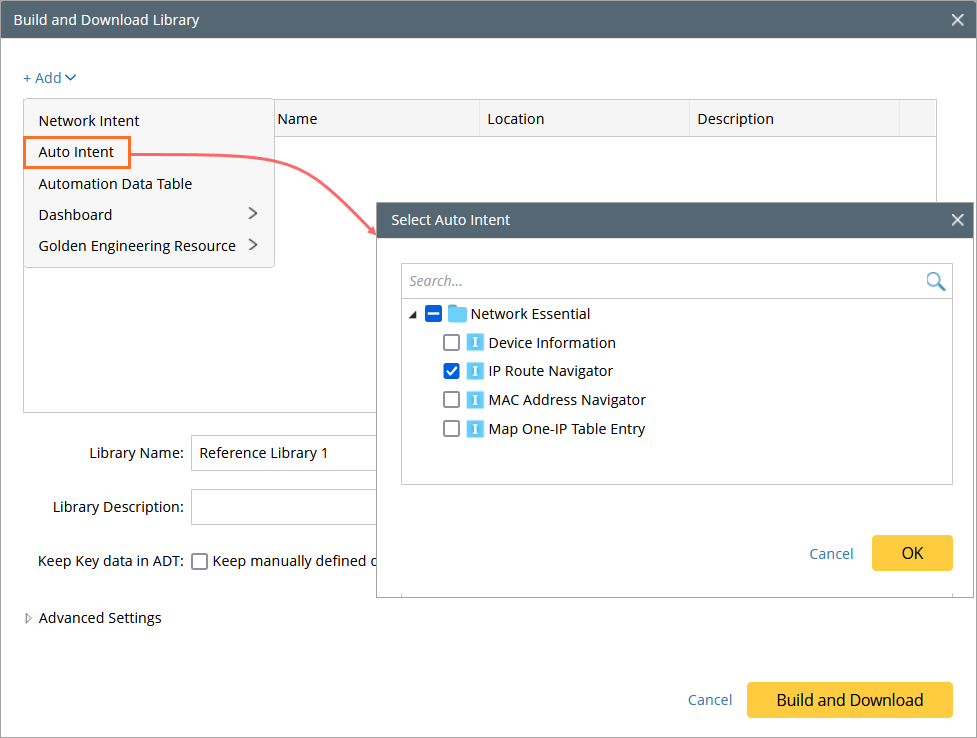Click the MAC Address Navigator intent icon
This screenshot has width=977, height=738.
click(475, 400)
